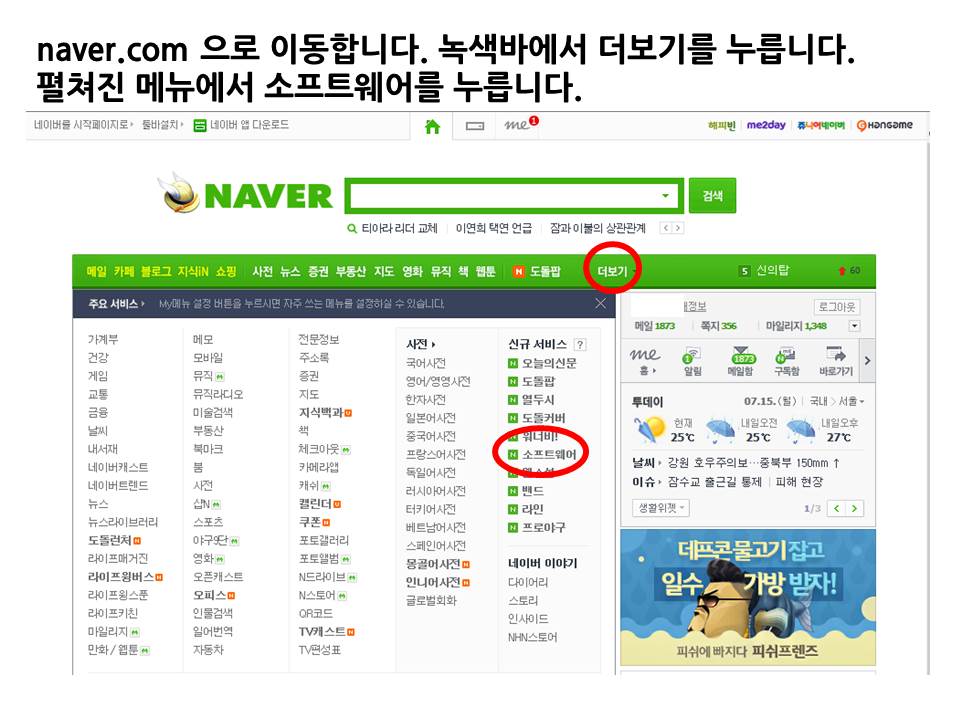The height and width of the screenshot is (720, 960).
Task: Open the me 홈 icon
Action: (x=645, y=361)
